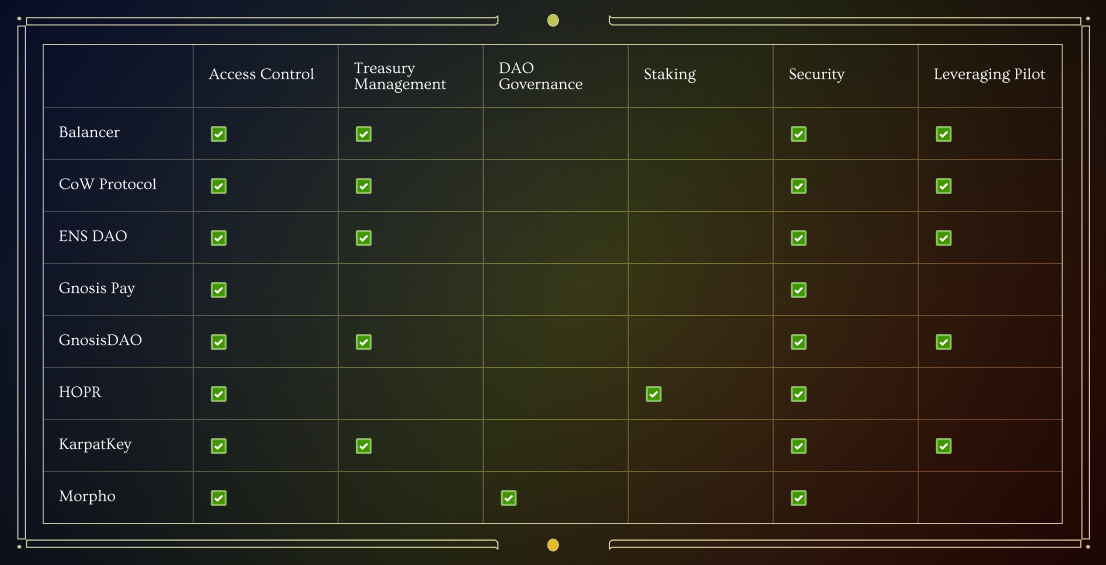Click the ENS DAO Security checkmark

pyautogui.click(x=798, y=238)
